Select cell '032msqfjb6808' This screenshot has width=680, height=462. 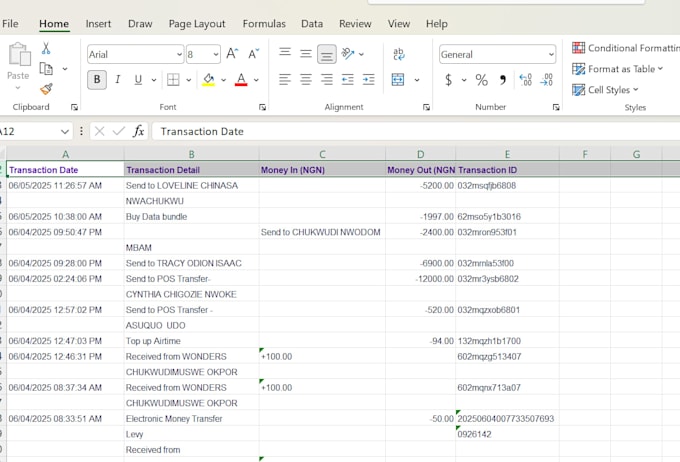(x=507, y=186)
